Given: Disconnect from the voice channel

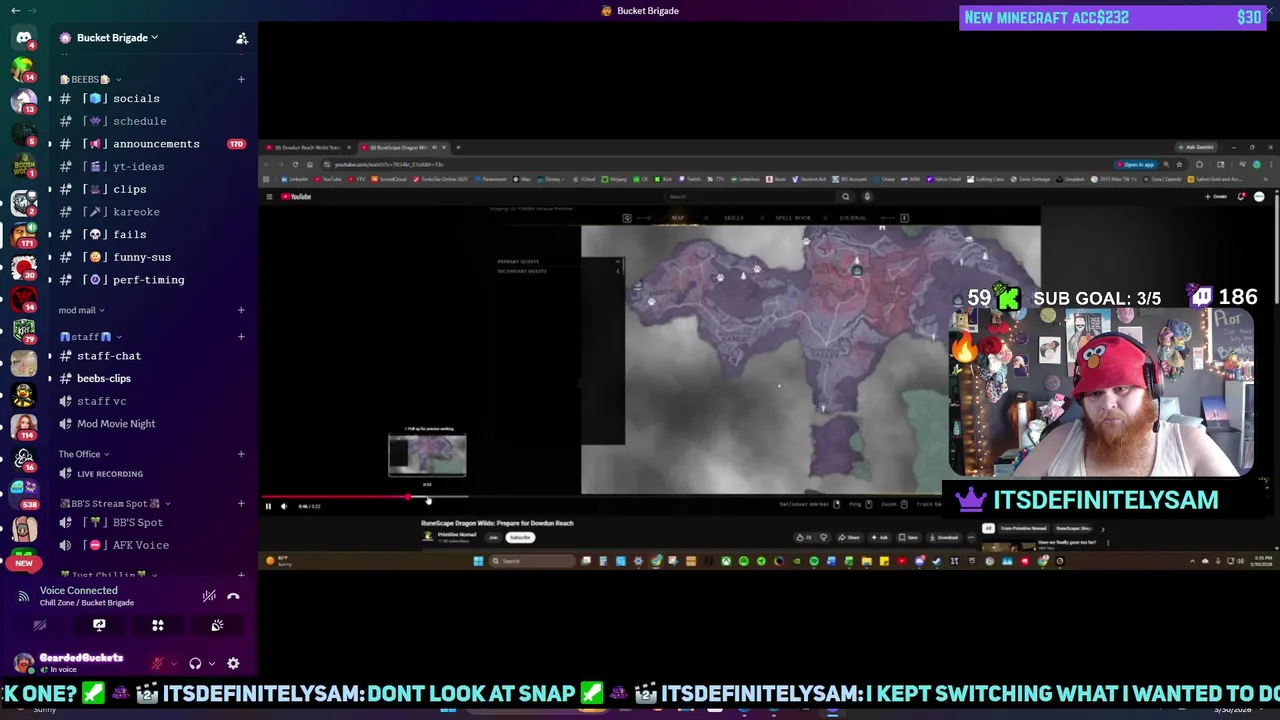Looking at the screenshot, I should tap(233, 596).
